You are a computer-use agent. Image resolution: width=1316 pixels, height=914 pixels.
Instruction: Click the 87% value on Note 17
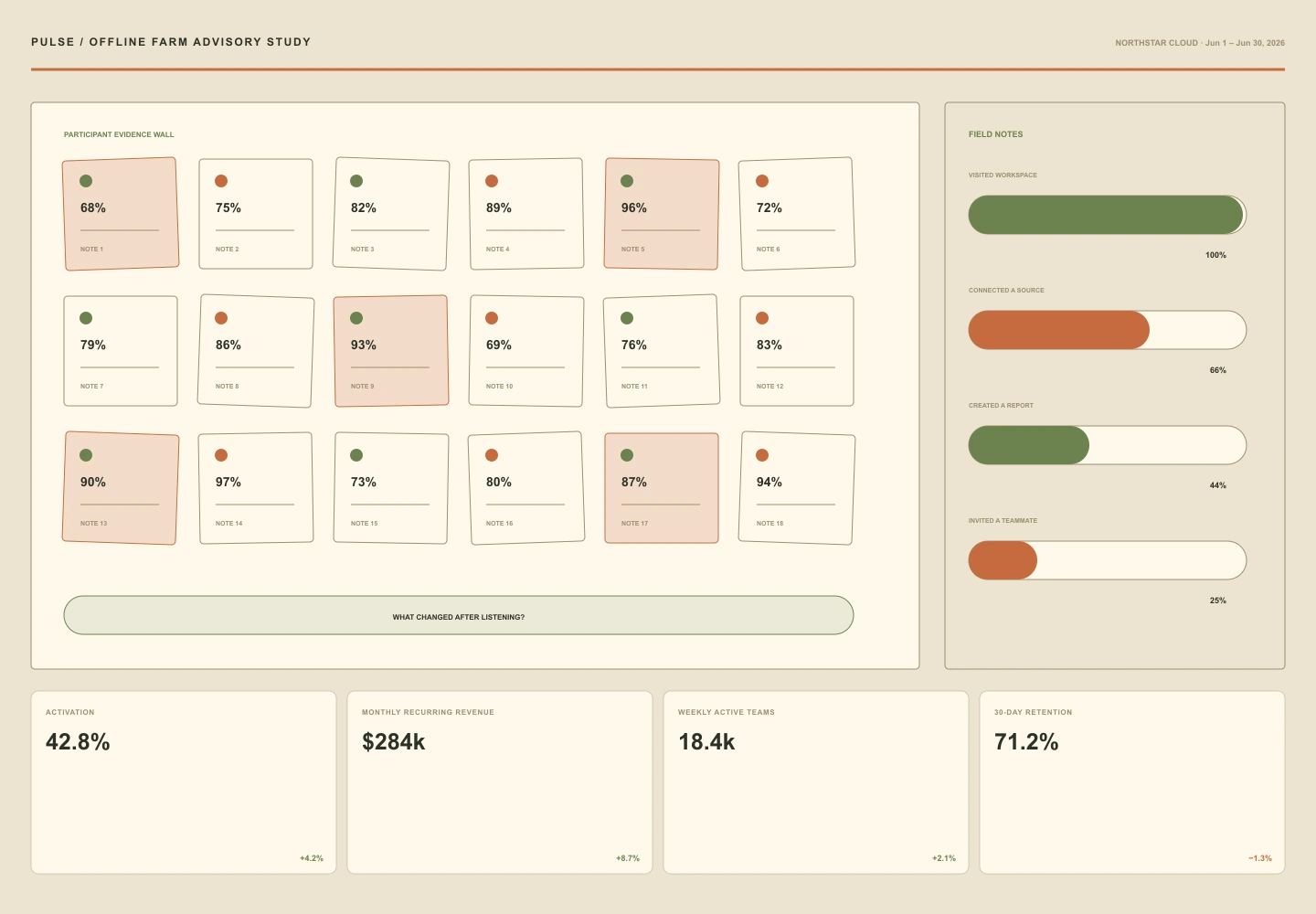pos(634,482)
